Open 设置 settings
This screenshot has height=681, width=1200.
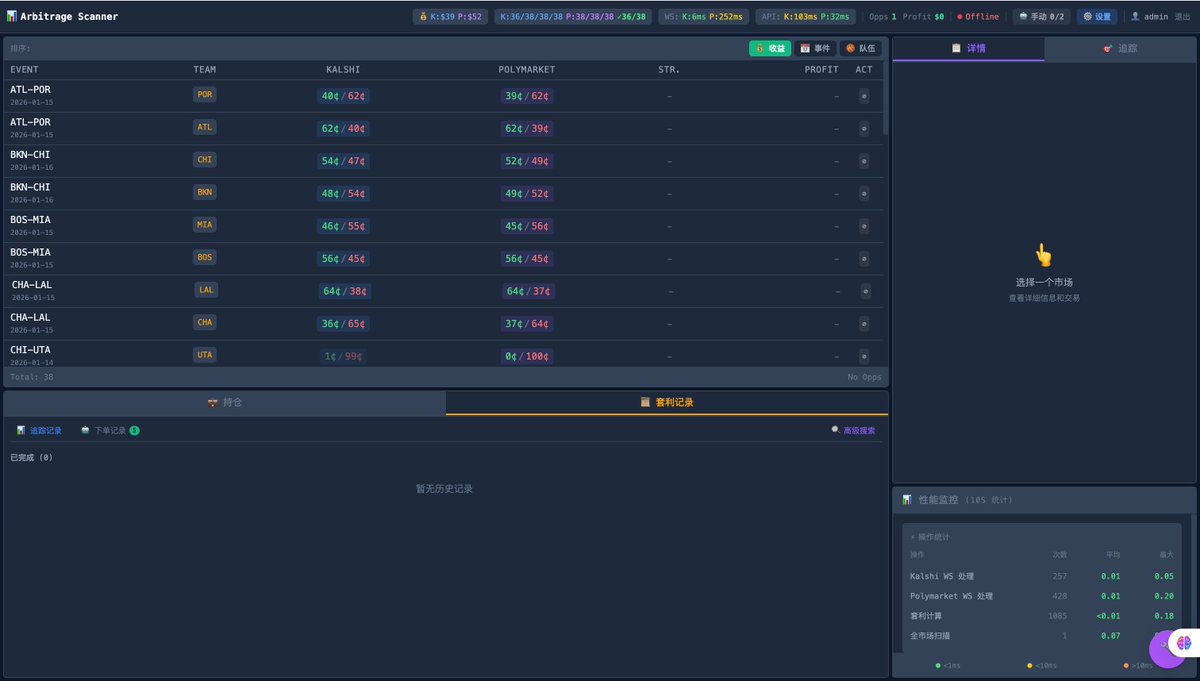(x=1097, y=16)
